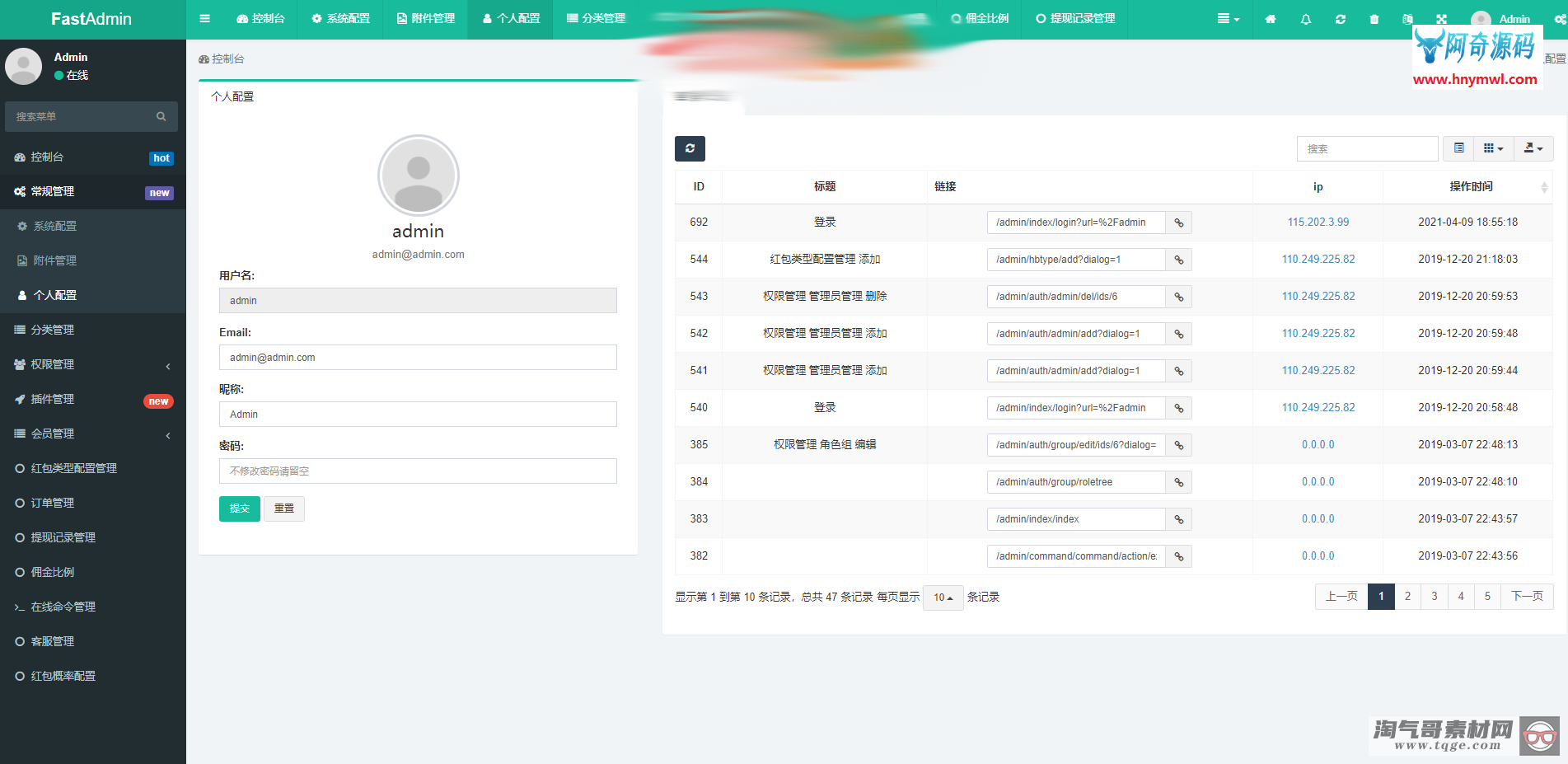The height and width of the screenshot is (764, 1568).
Task: Open the export data dropdown
Action: 1533,148
